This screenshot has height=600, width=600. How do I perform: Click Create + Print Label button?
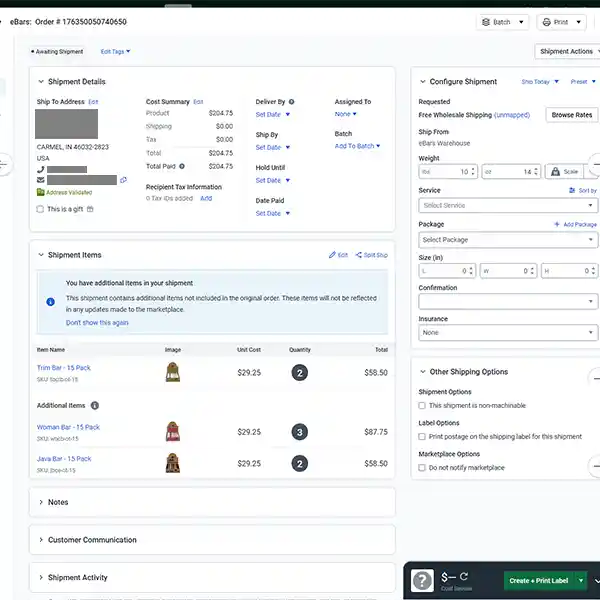539,580
